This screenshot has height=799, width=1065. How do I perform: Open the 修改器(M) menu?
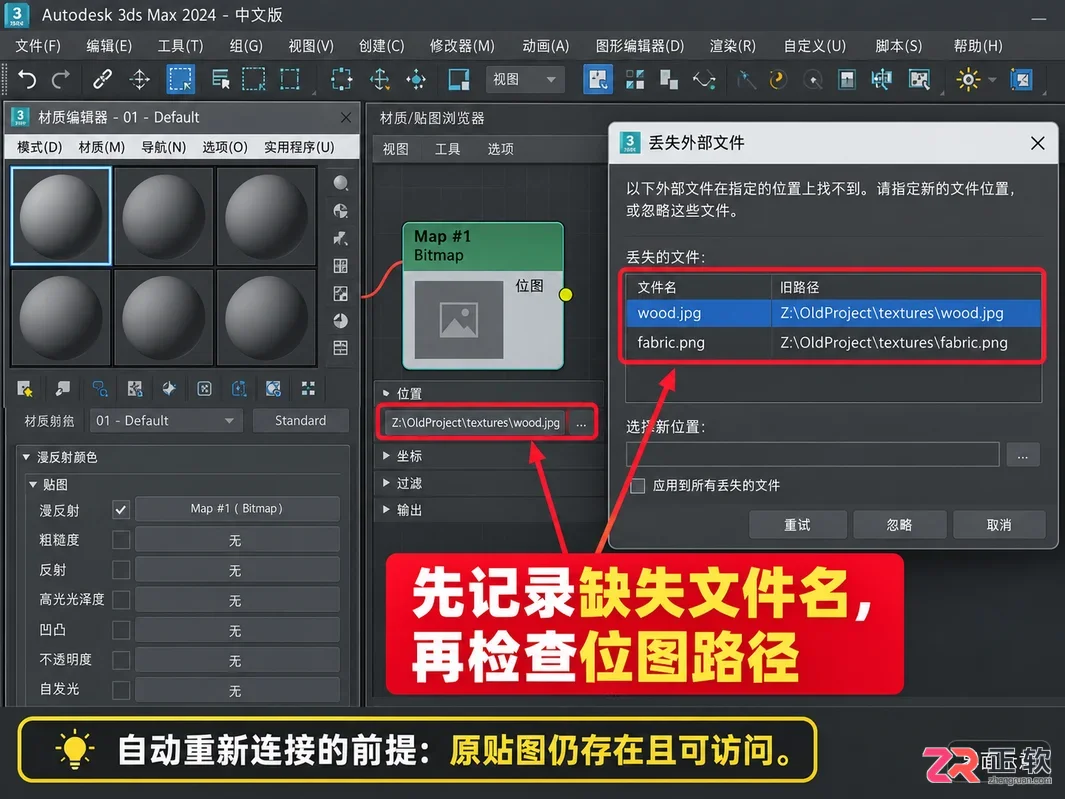(462, 46)
